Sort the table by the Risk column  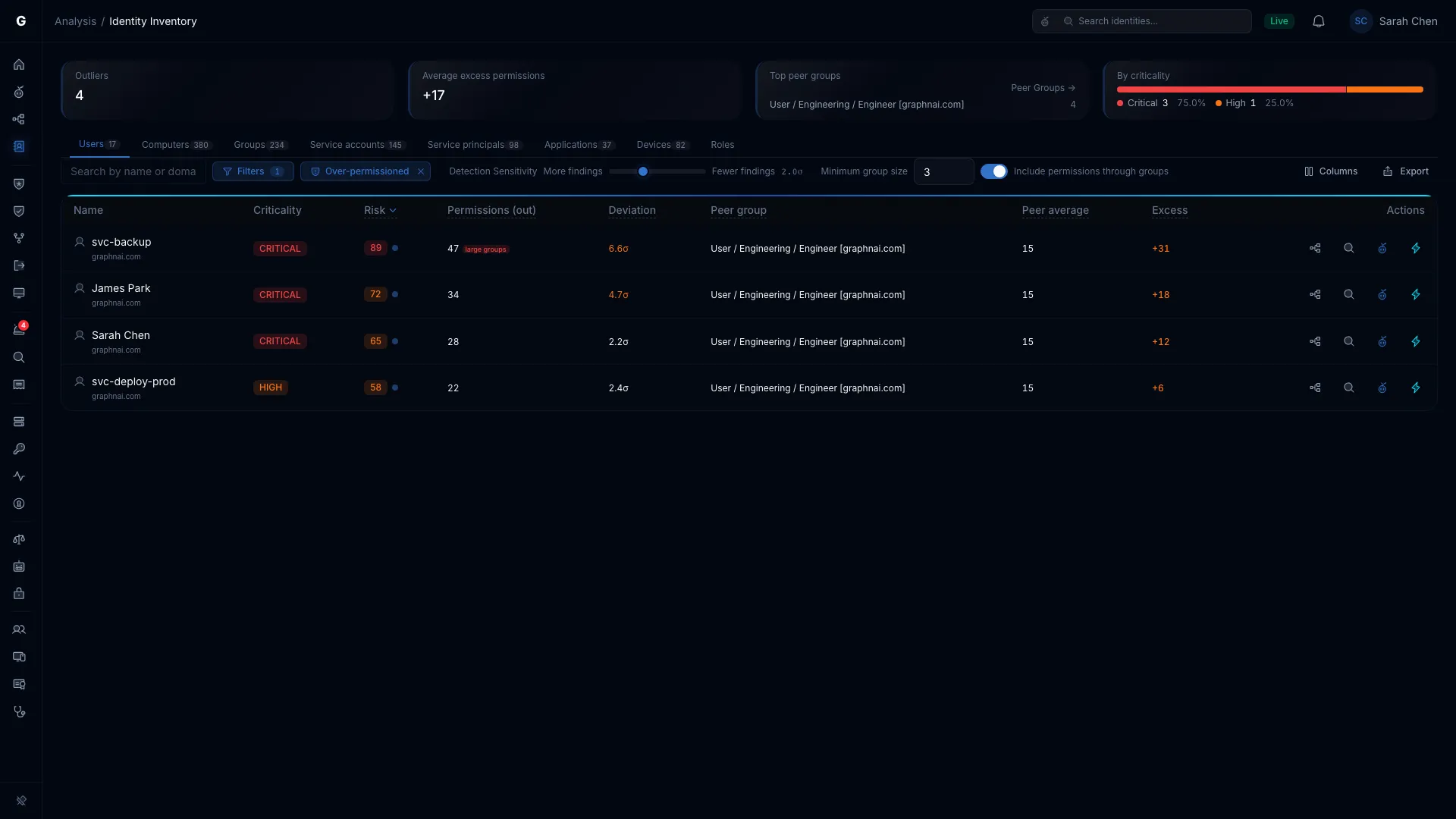[x=380, y=210]
